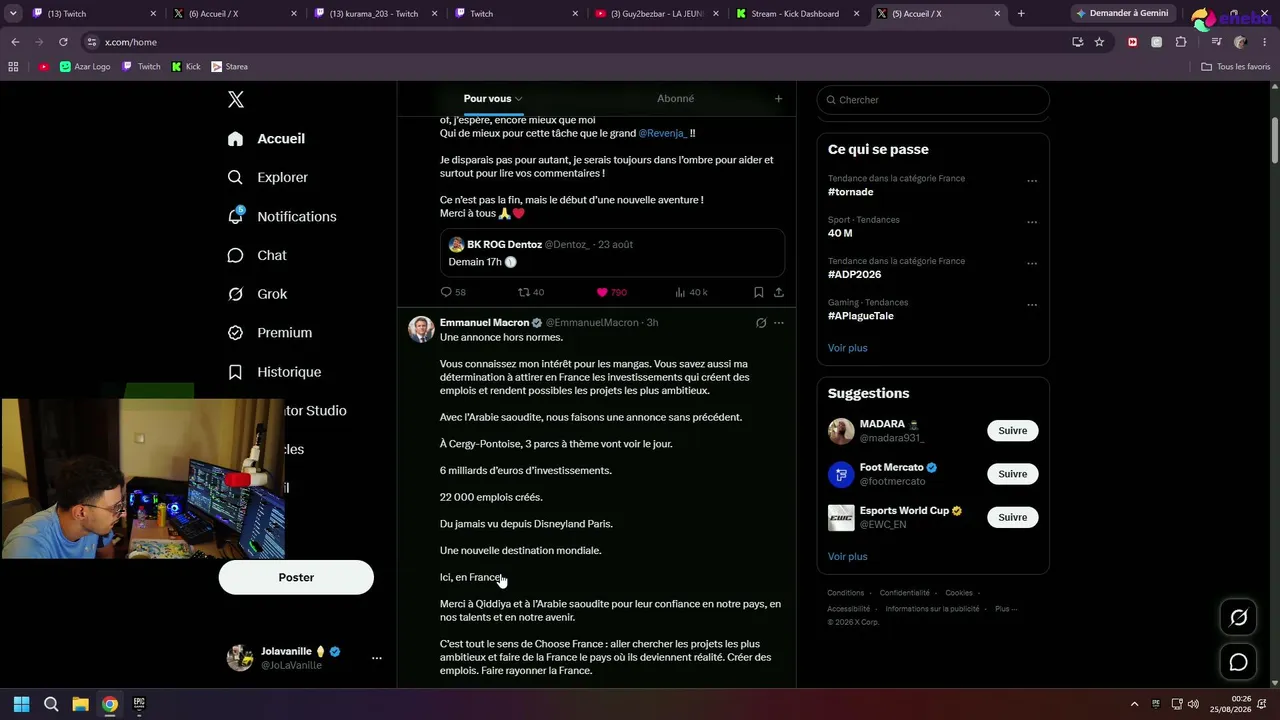Image resolution: width=1280 pixels, height=720 pixels.
Task: Open Tous les favoris folder
Action: (1236, 67)
